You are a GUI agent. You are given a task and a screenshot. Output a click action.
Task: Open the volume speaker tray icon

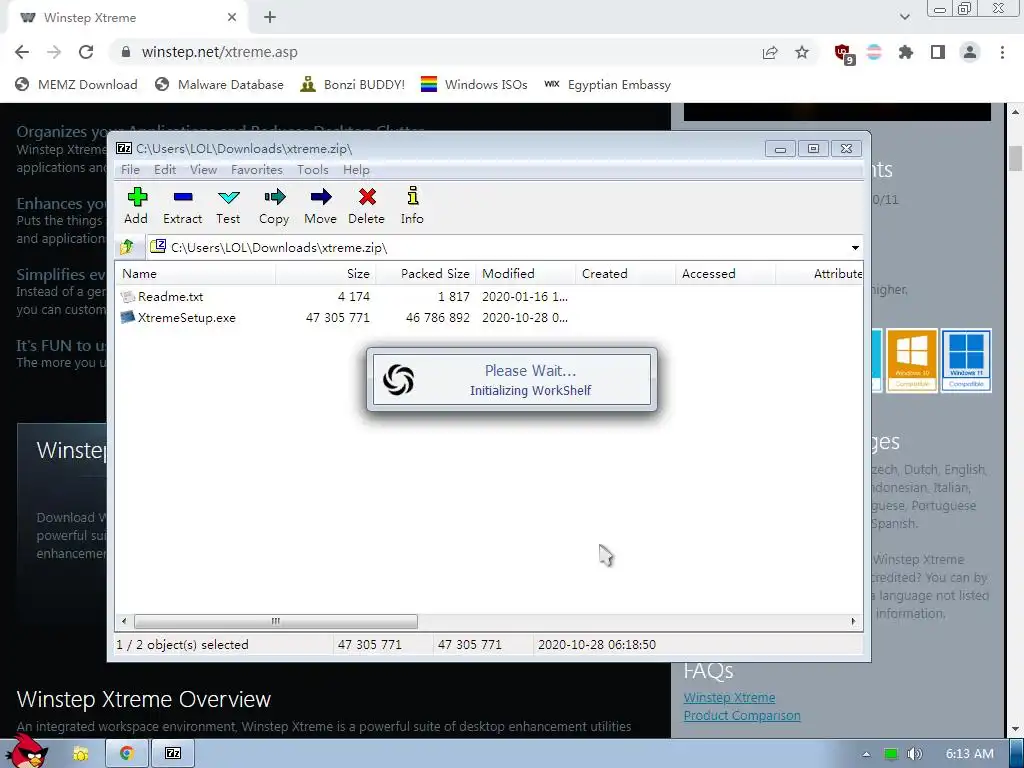[x=914, y=754]
